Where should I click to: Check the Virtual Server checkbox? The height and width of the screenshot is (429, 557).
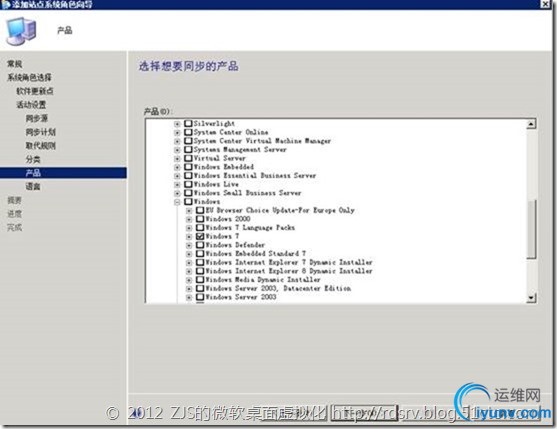pos(188,158)
